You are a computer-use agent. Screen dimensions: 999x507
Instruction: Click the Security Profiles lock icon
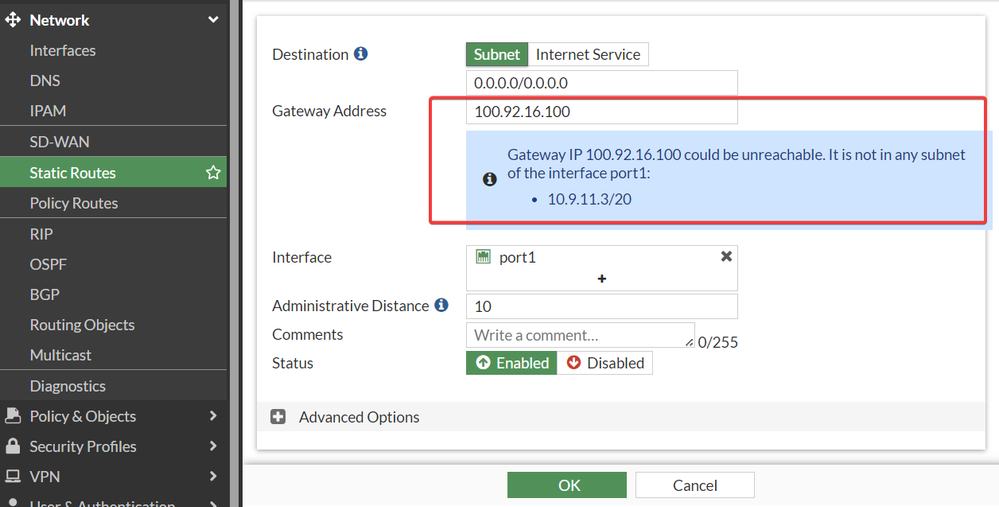13,446
